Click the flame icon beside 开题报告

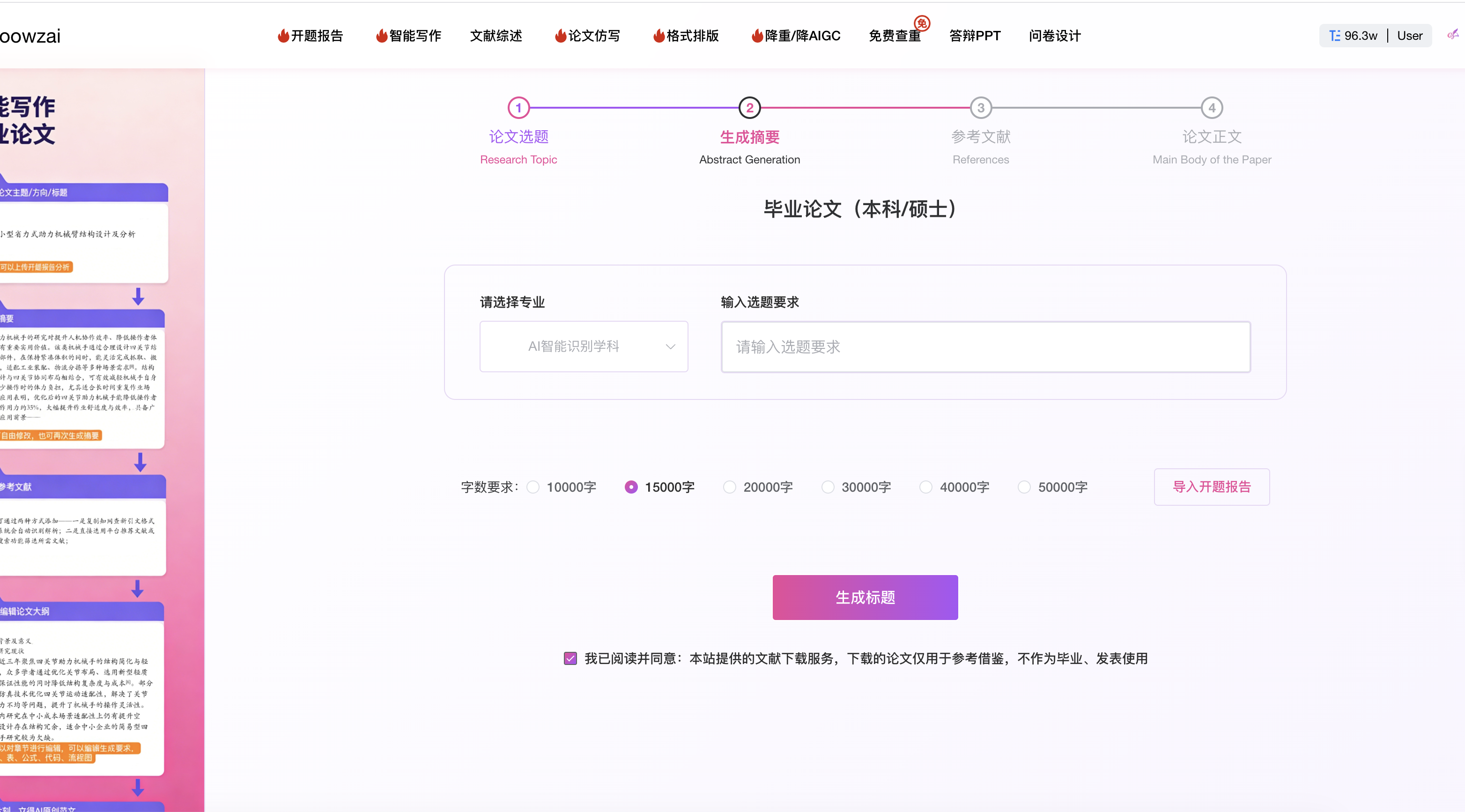pyautogui.click(x=283, y=35)
